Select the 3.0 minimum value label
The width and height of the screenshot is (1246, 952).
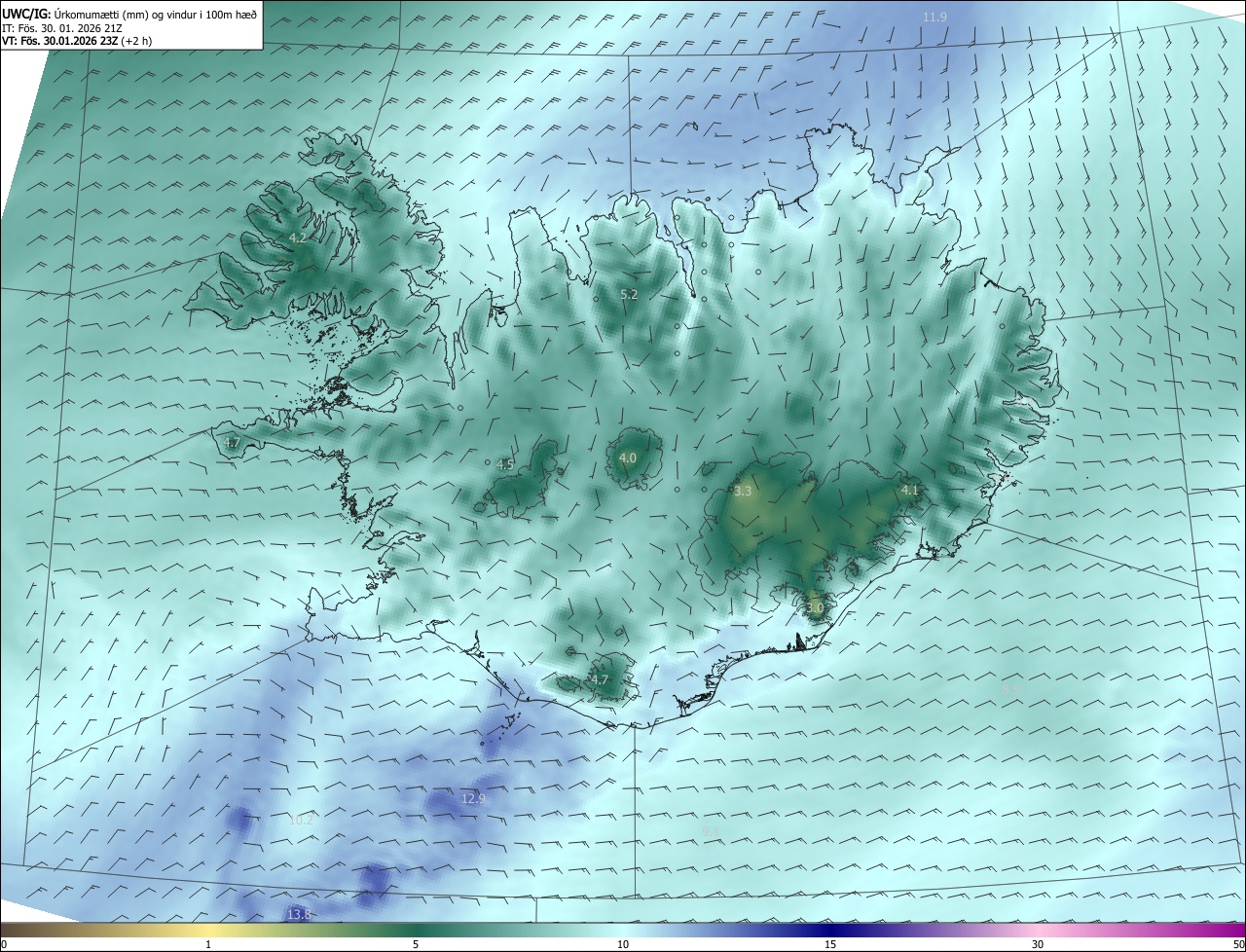coord(815,607)
